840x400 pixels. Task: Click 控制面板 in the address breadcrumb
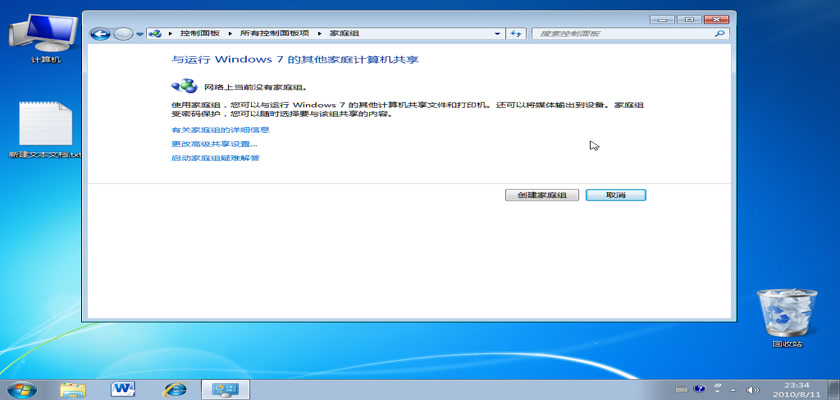pyautogui.click(x=199, y=34)
